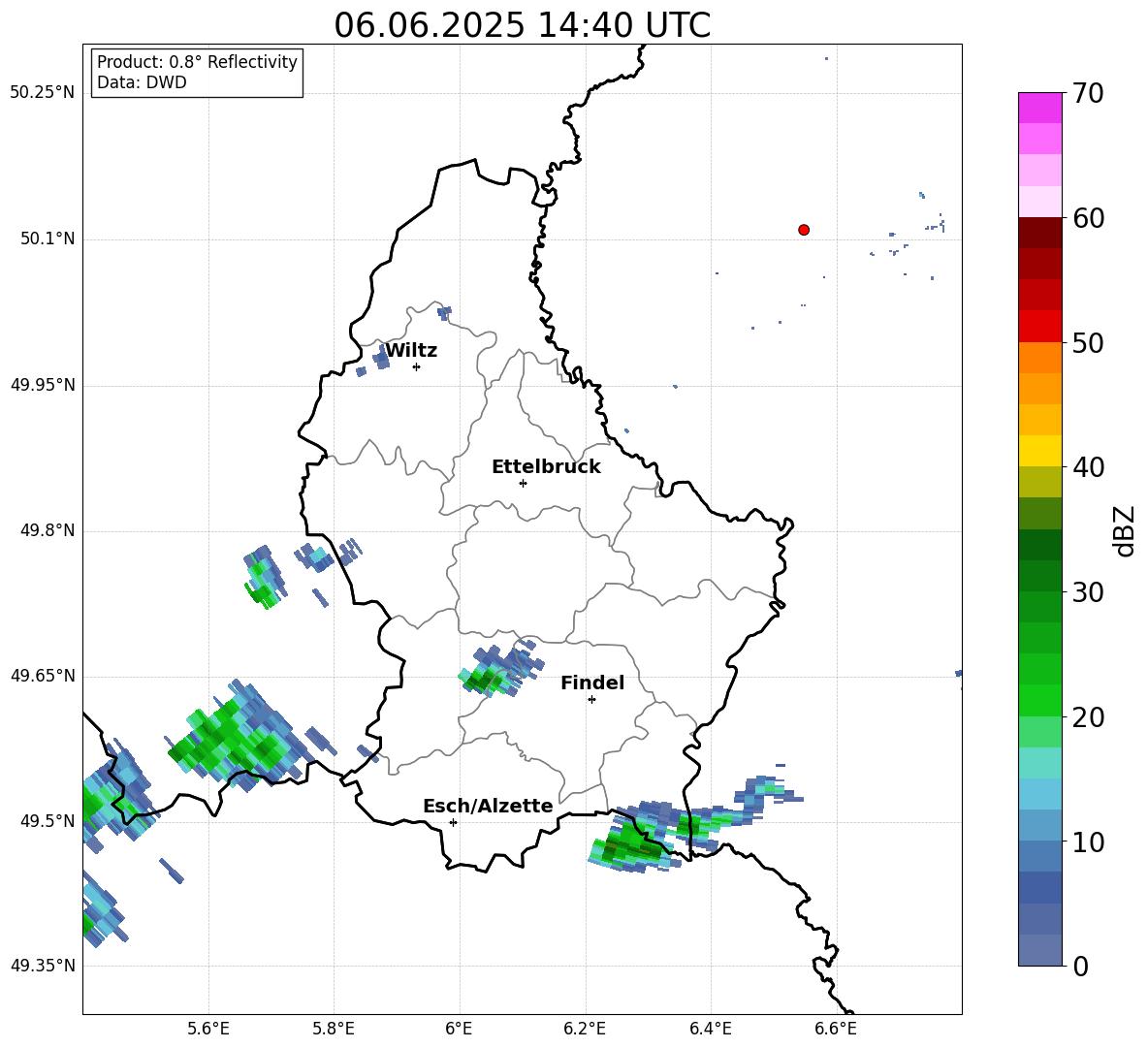1148x1048 pixels.
Task: Click the 49.95°N latitude label
Action: [x=42, y=385]
